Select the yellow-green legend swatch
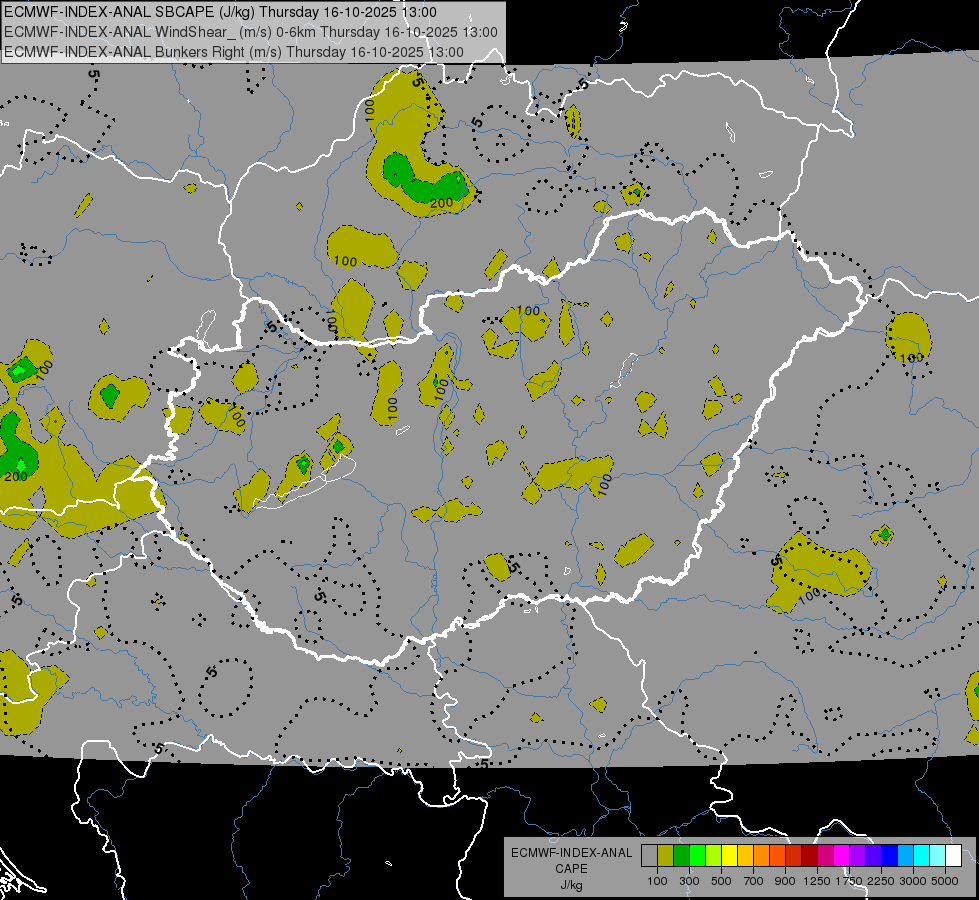The height and width of the screenshot is (900, 979). [x=714, y=855]
